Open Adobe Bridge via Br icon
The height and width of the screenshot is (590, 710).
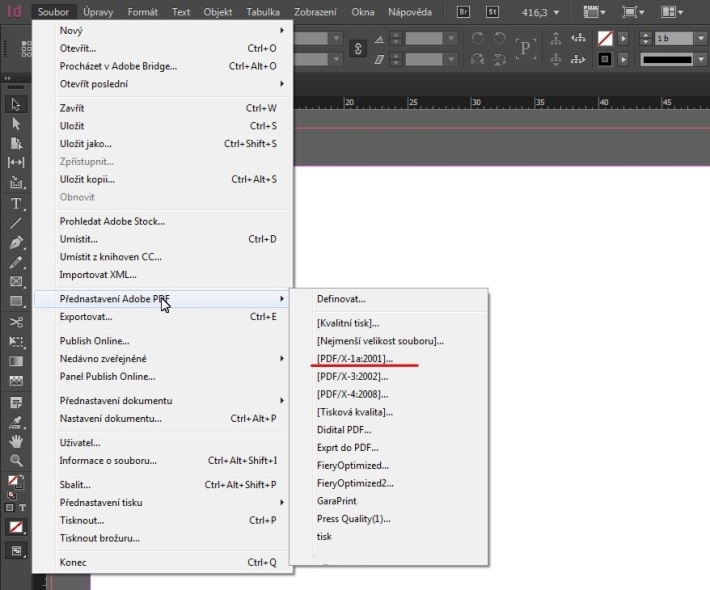click(463, 12)
